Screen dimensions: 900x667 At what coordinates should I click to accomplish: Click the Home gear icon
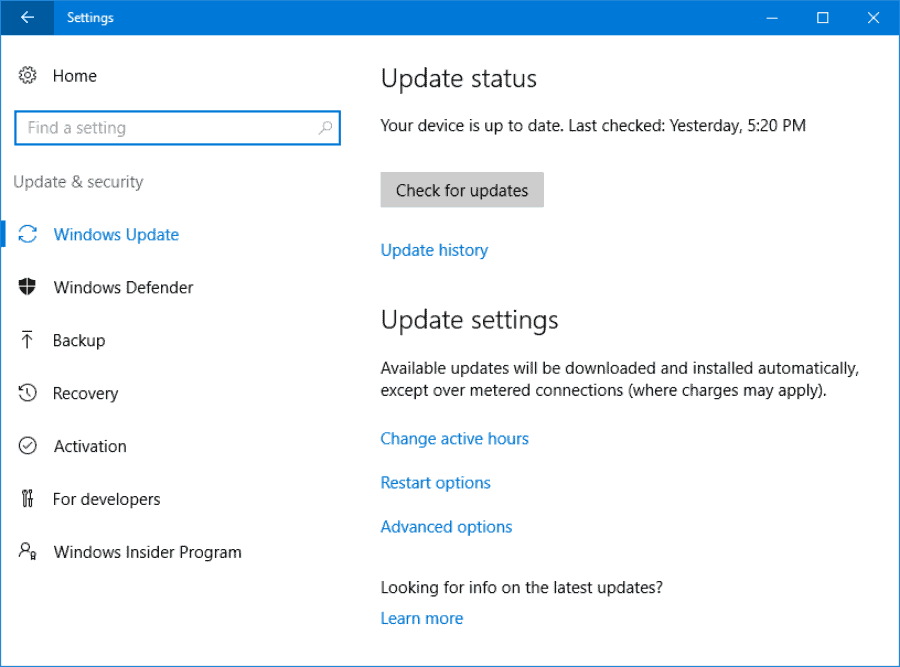pyautogui.click(x=27, y=75)
